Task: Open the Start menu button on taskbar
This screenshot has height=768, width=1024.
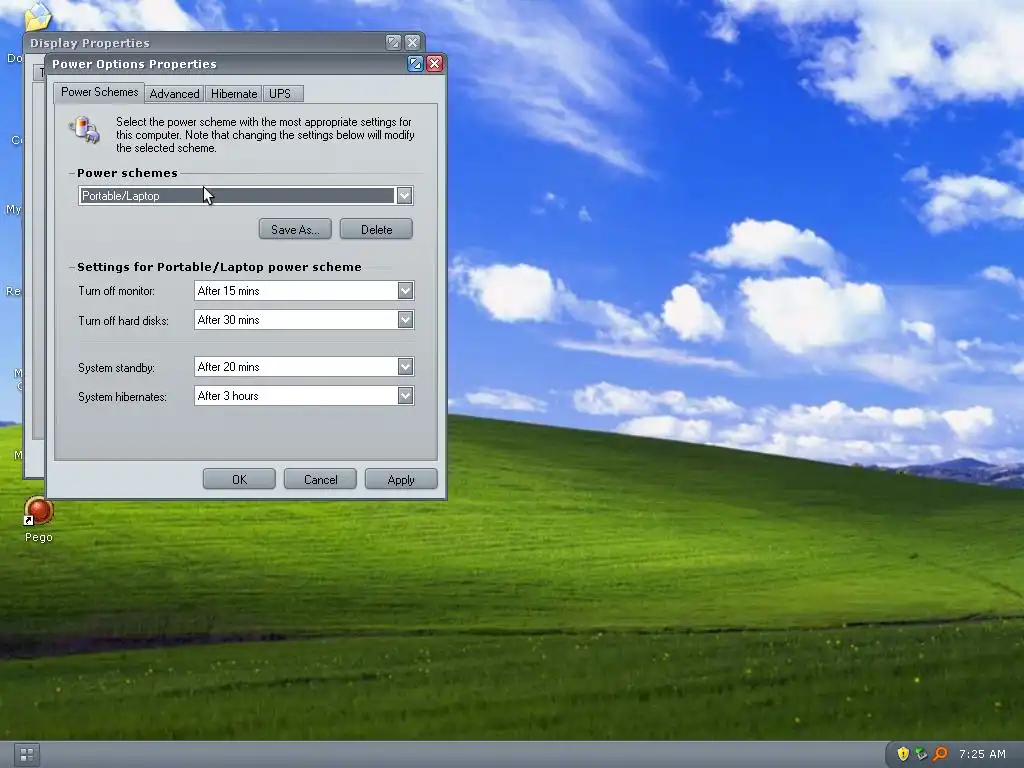Action: (x=27, y=755)
